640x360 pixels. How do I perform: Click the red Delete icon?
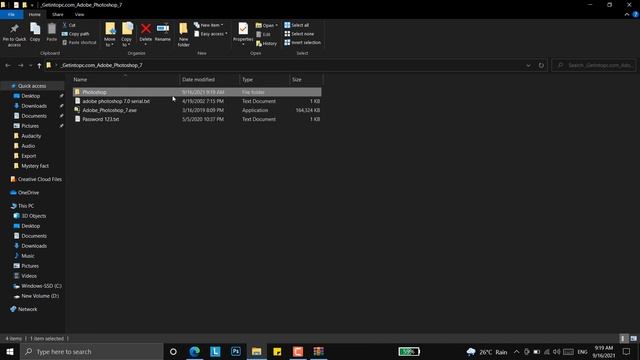[145, 29]
